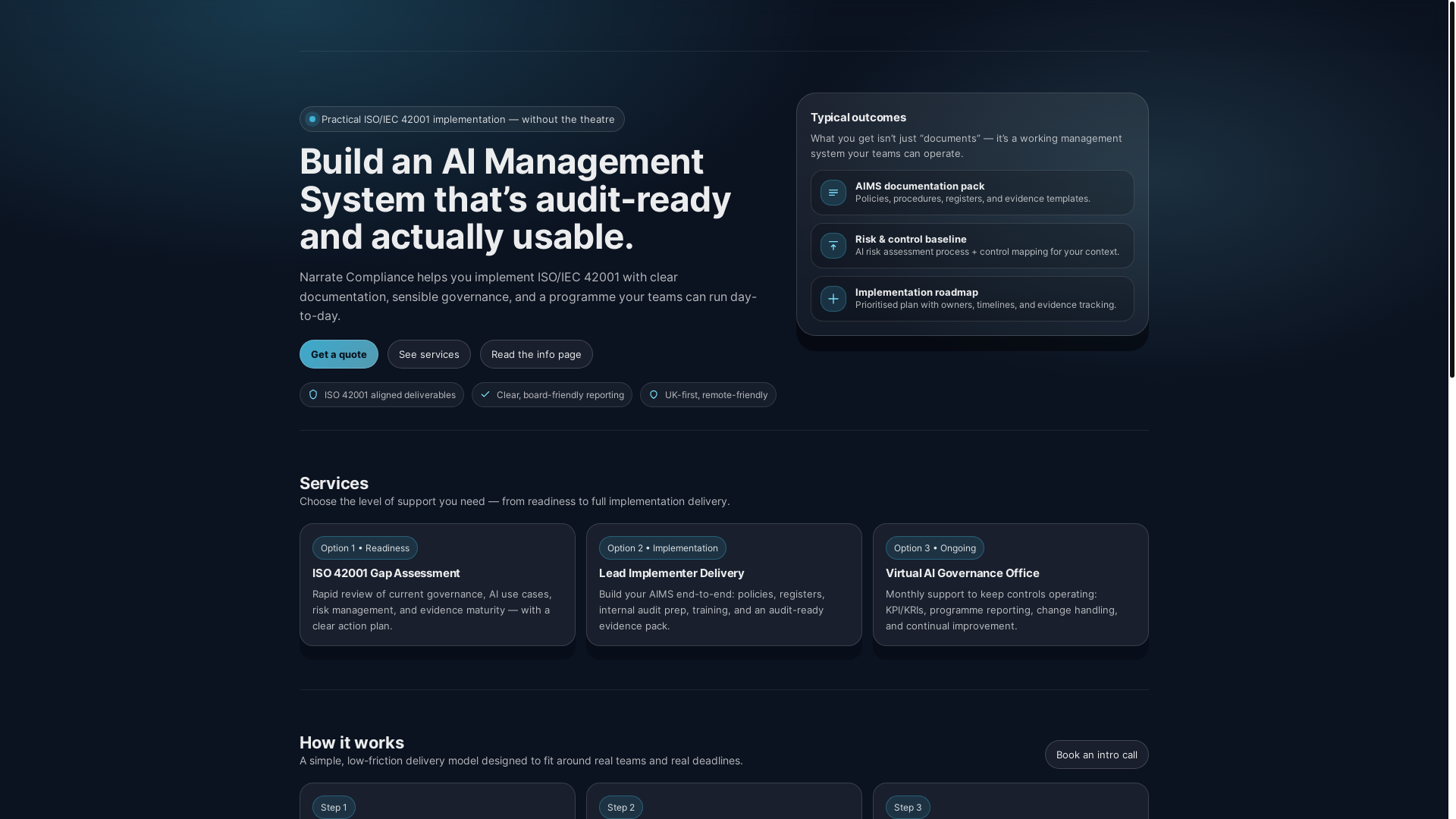Click the Step 2 tag
This screenshot has width=1456, height=819.
click(x=621, y=808)
